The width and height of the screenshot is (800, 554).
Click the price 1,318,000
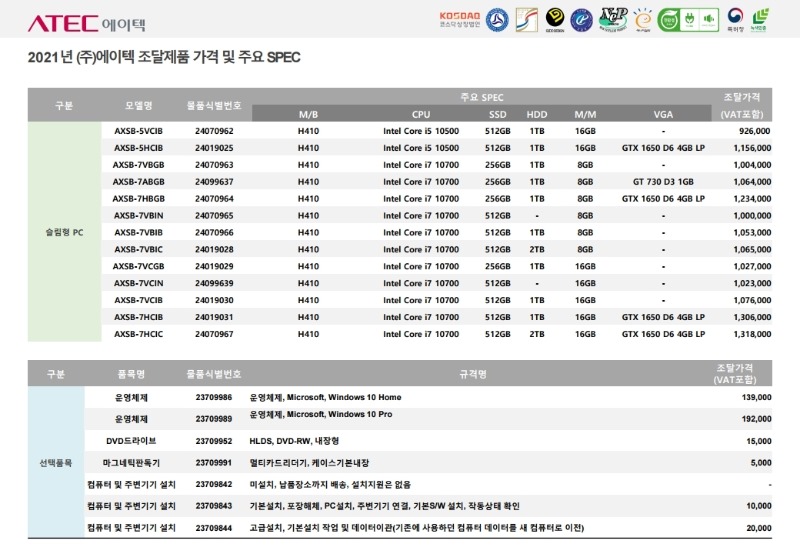(x=752, y=334)
